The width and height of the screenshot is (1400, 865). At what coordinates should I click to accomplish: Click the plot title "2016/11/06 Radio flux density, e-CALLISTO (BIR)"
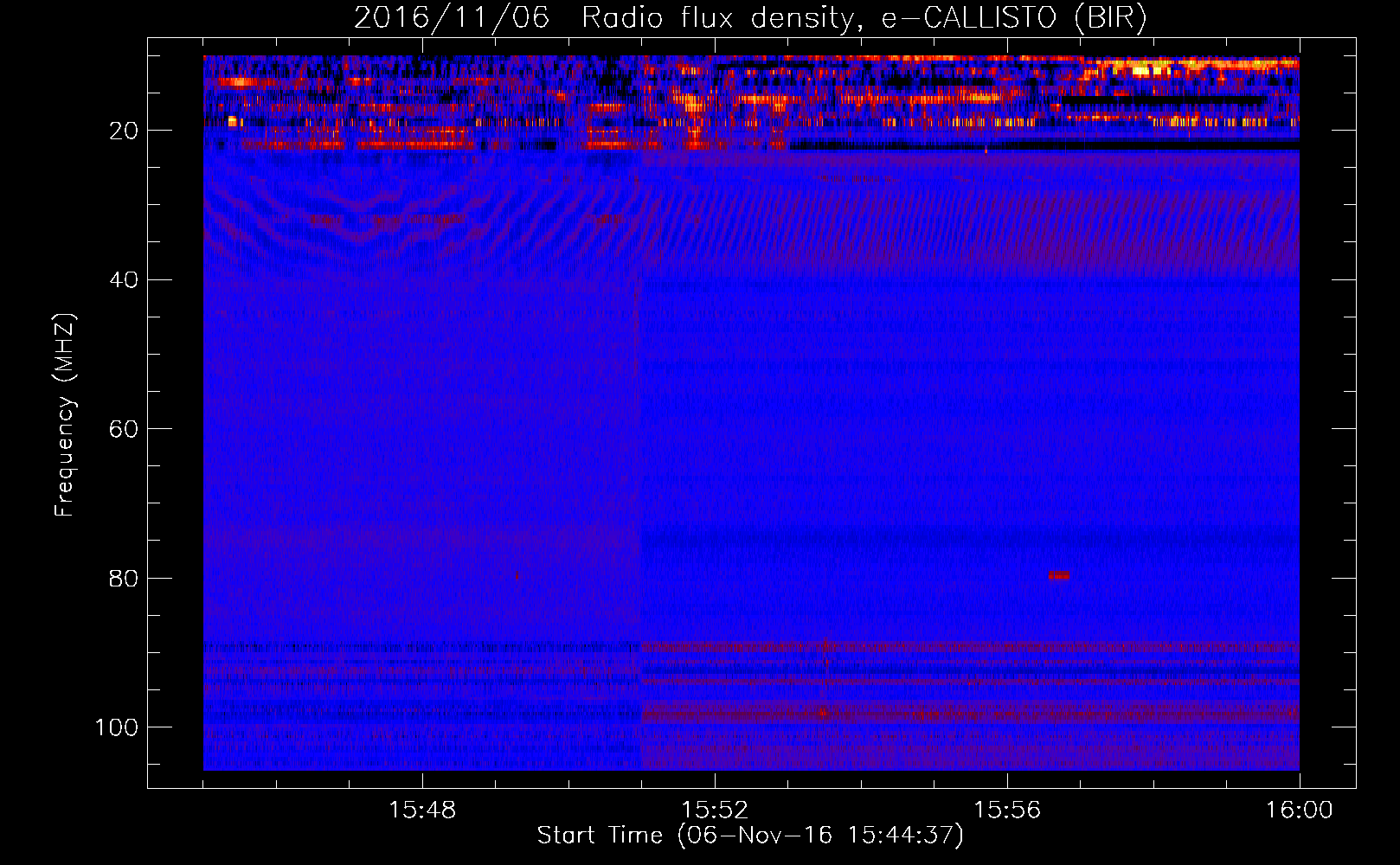tap(749, 17)
